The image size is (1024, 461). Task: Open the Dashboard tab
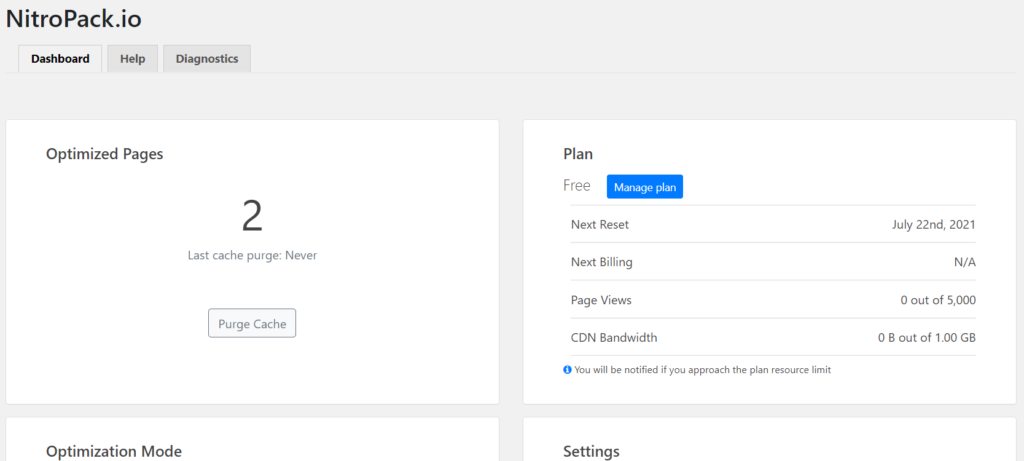60,59
